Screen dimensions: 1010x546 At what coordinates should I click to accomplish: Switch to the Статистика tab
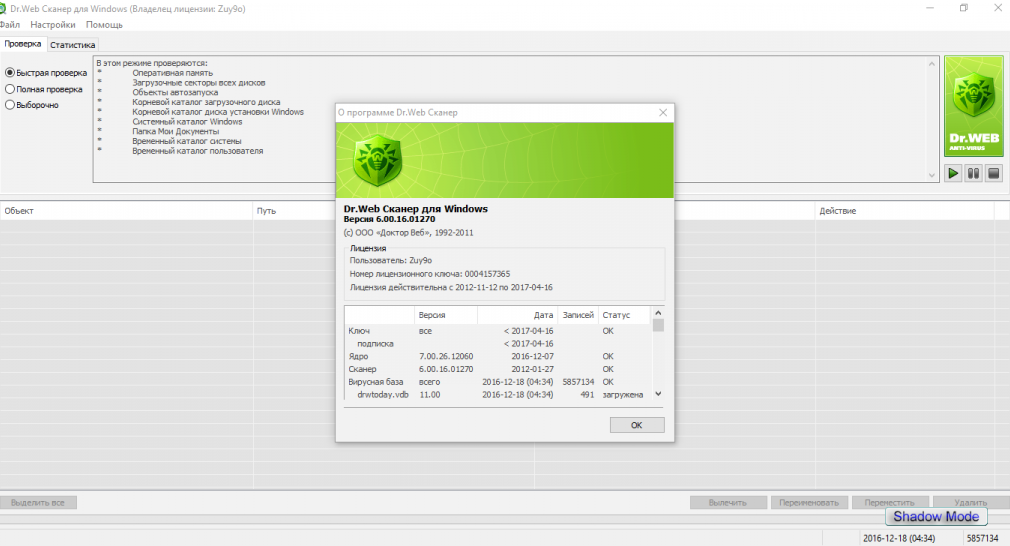[73, 45]
